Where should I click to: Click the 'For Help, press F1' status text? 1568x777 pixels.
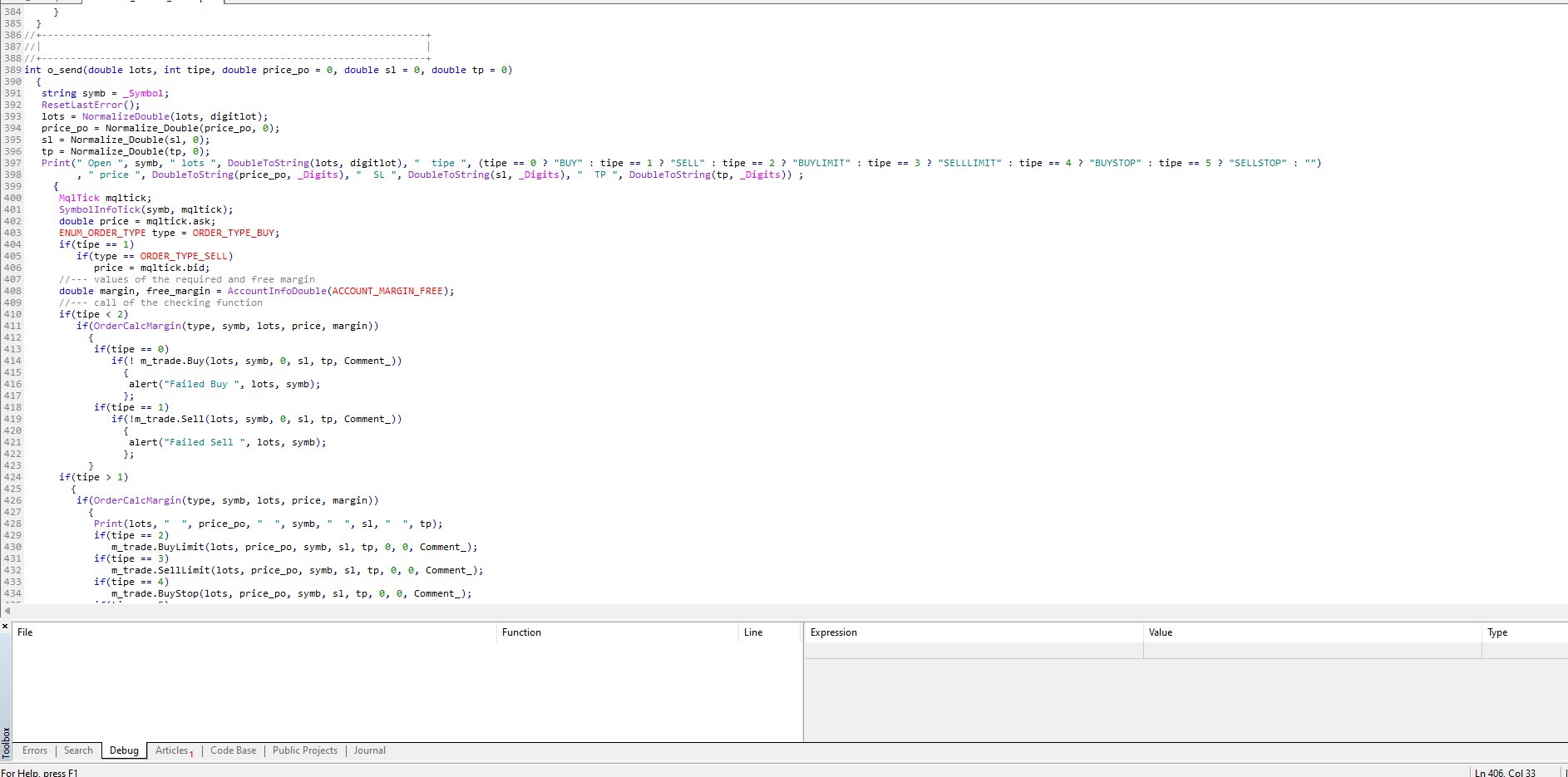(x=39, y=773)
